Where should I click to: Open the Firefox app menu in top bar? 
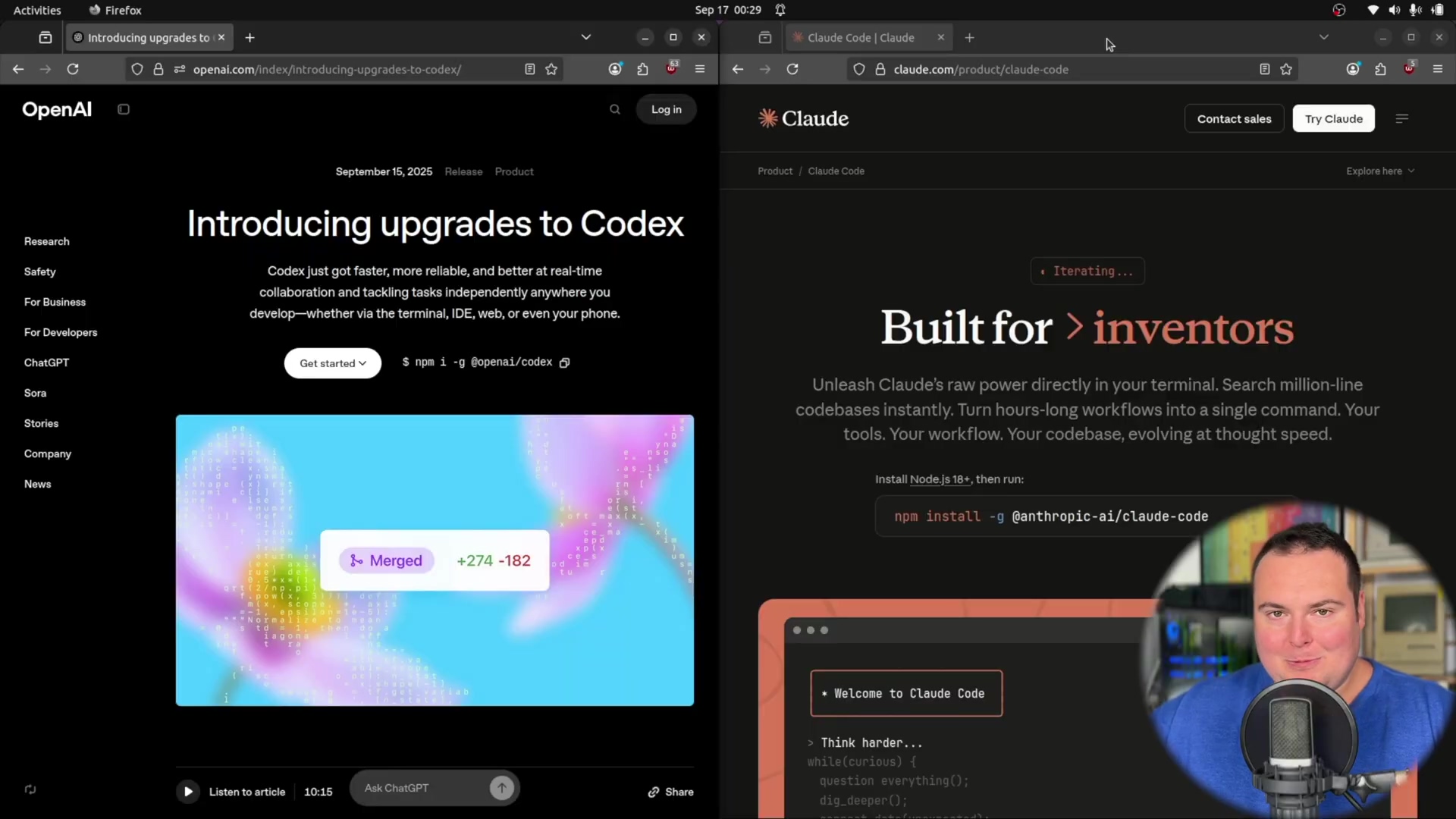point(115,10)
